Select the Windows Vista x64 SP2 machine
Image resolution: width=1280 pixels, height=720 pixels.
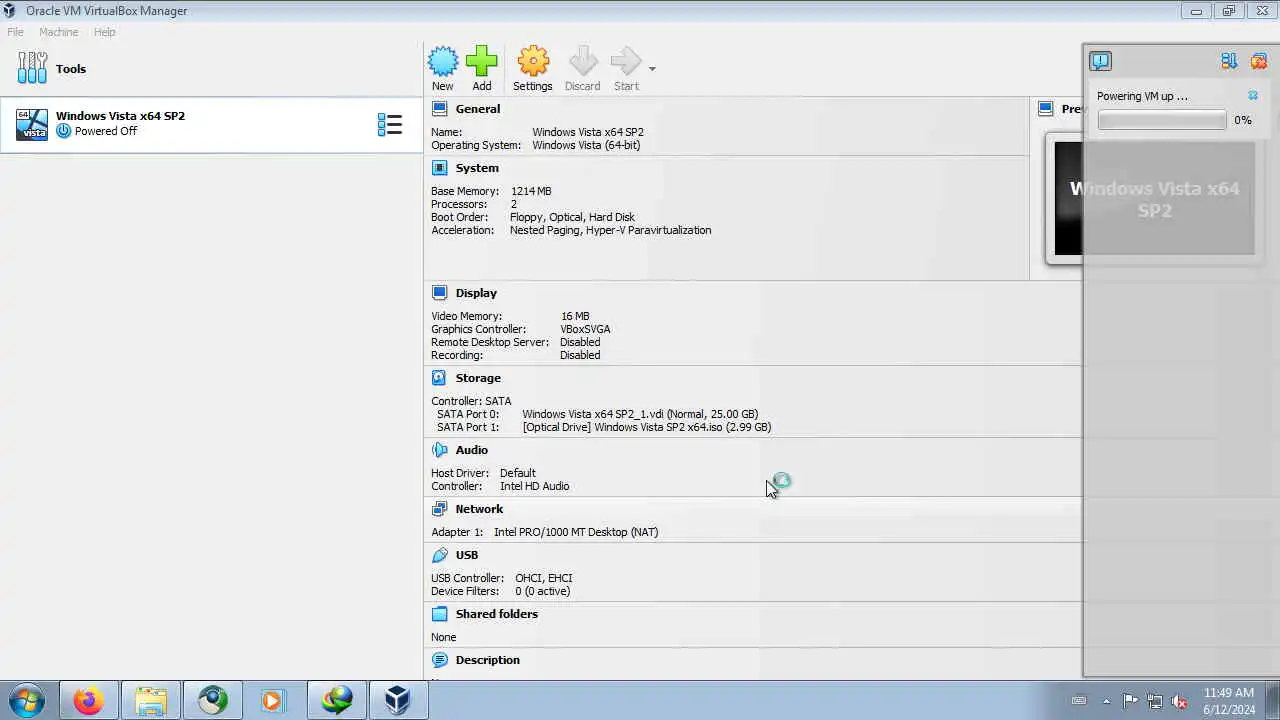click(x=211, y=124)
